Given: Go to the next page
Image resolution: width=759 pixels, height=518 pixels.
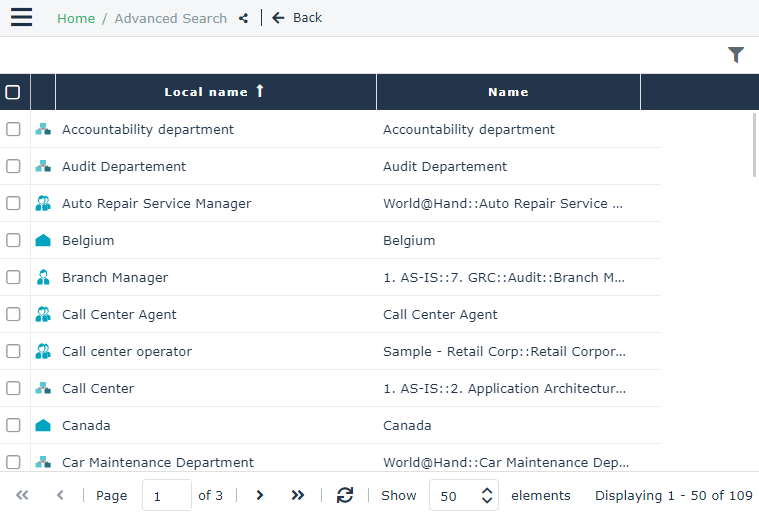Looking at the screenshot, I should 260,495.
